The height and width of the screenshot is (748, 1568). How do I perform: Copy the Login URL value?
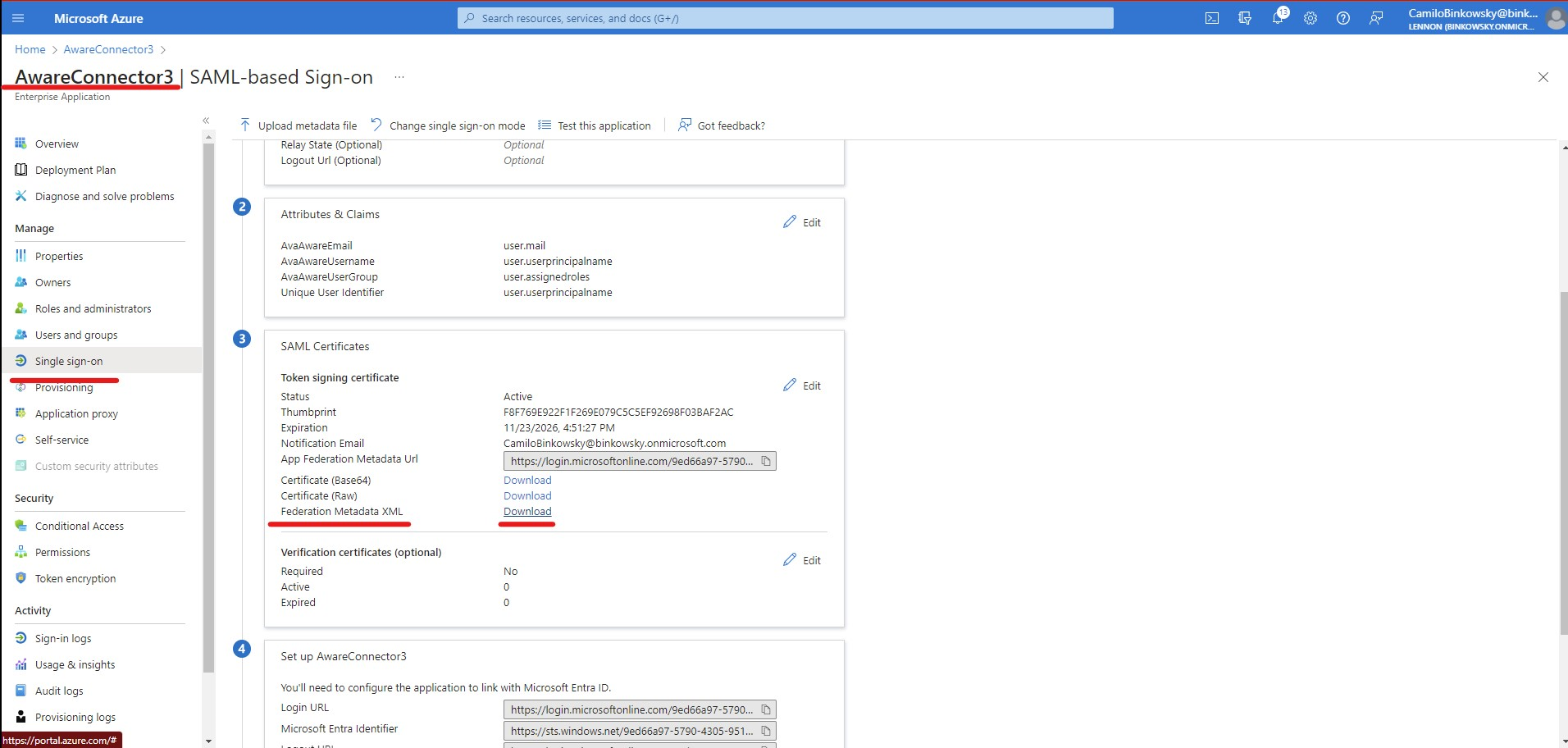pos(765,709)
